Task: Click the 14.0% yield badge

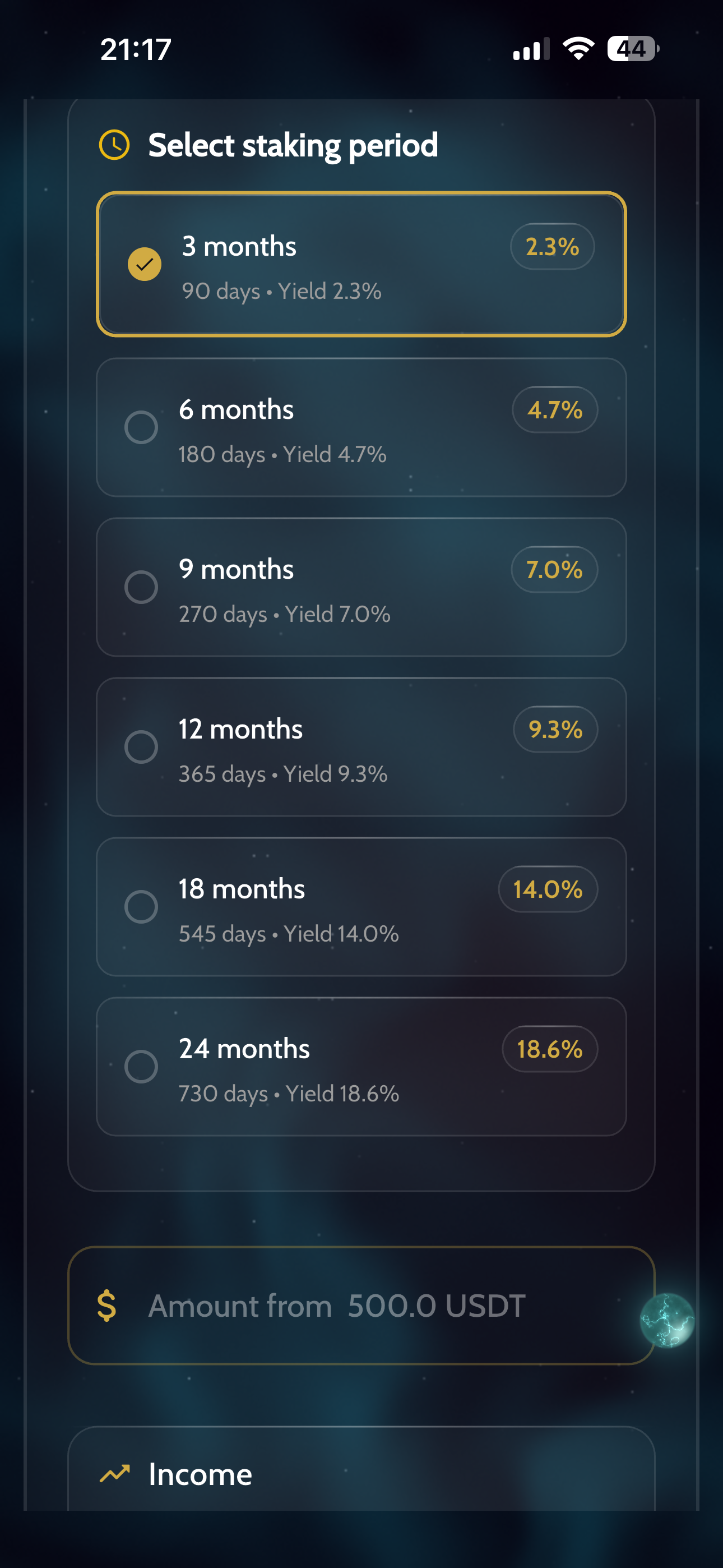Action: click(x=548, y=889)
